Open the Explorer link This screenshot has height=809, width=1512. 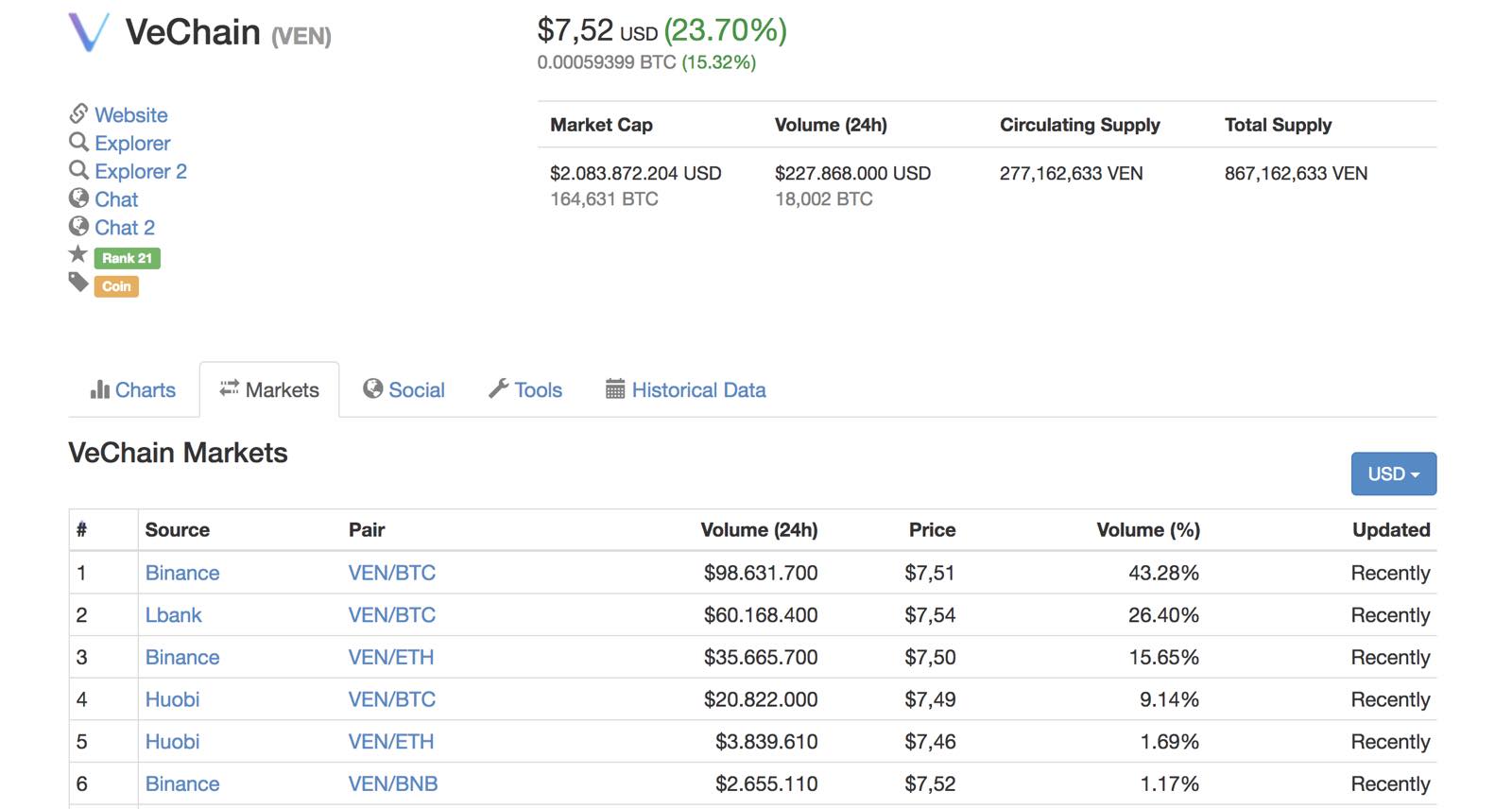point(132,144)
